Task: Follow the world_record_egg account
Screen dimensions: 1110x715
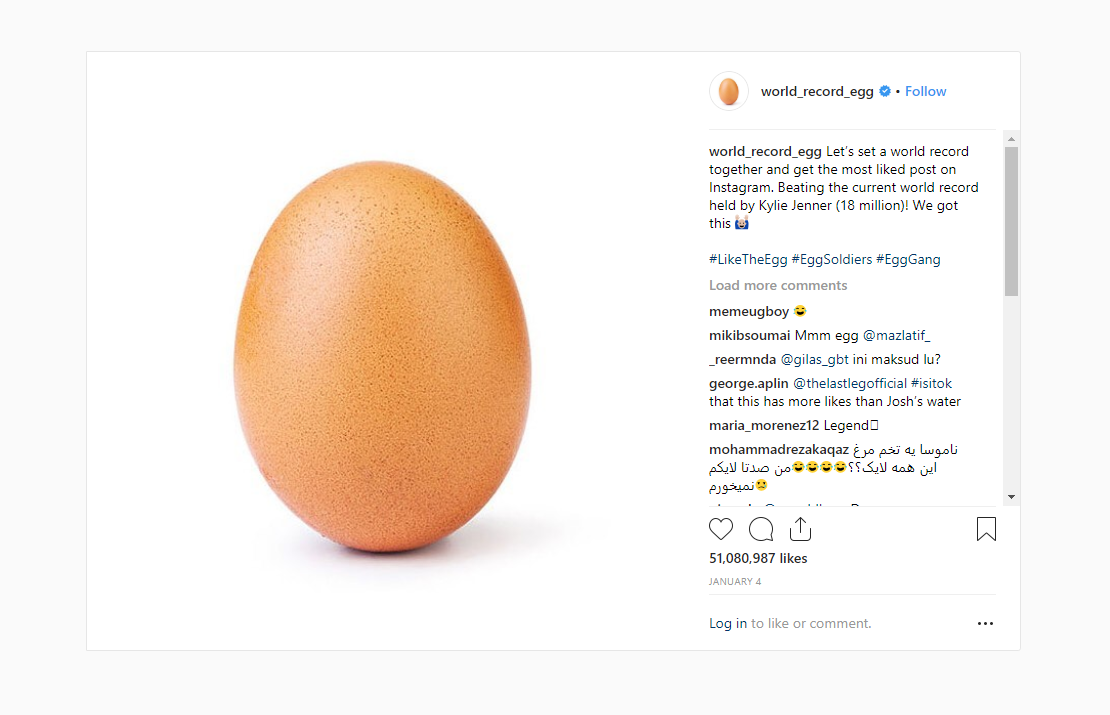Action: click(x=926, y=92)
